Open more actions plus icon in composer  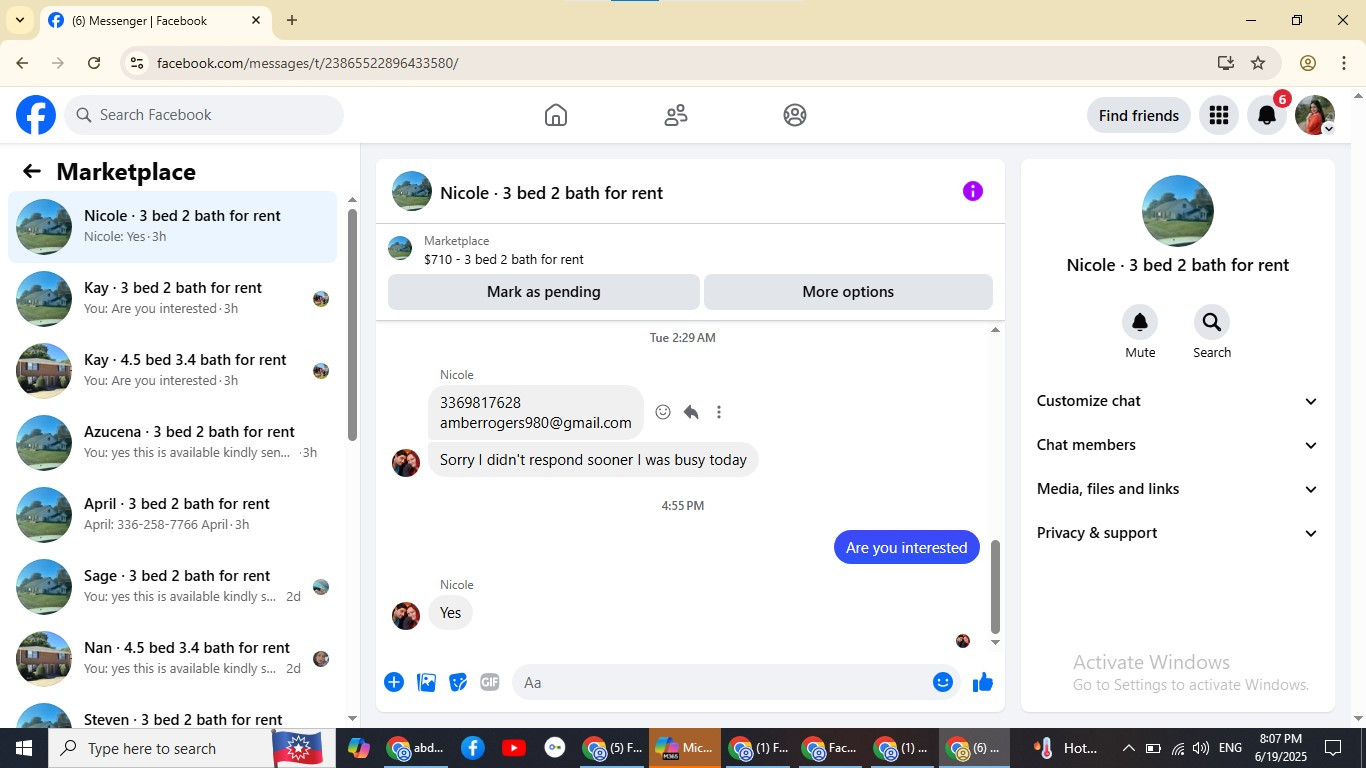(x=394, y=682)
